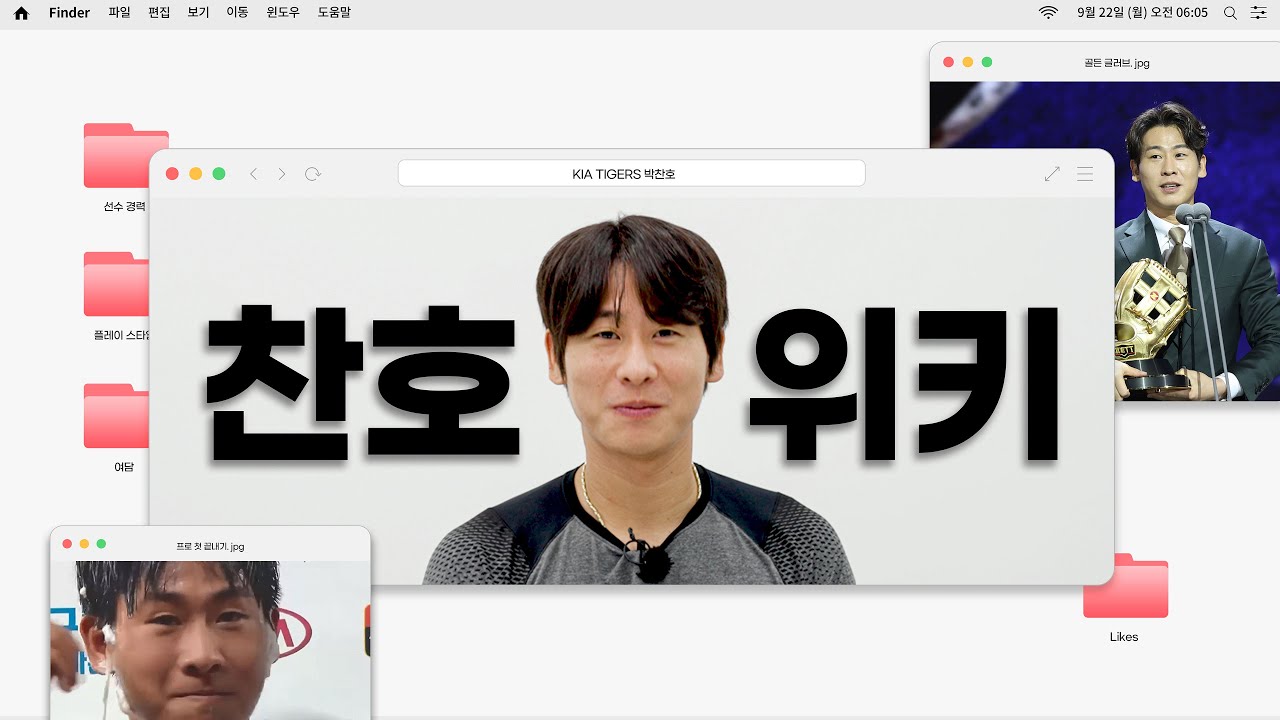Click the date and time in the menu bar
1280x720 pixels.
[1142, 13]
